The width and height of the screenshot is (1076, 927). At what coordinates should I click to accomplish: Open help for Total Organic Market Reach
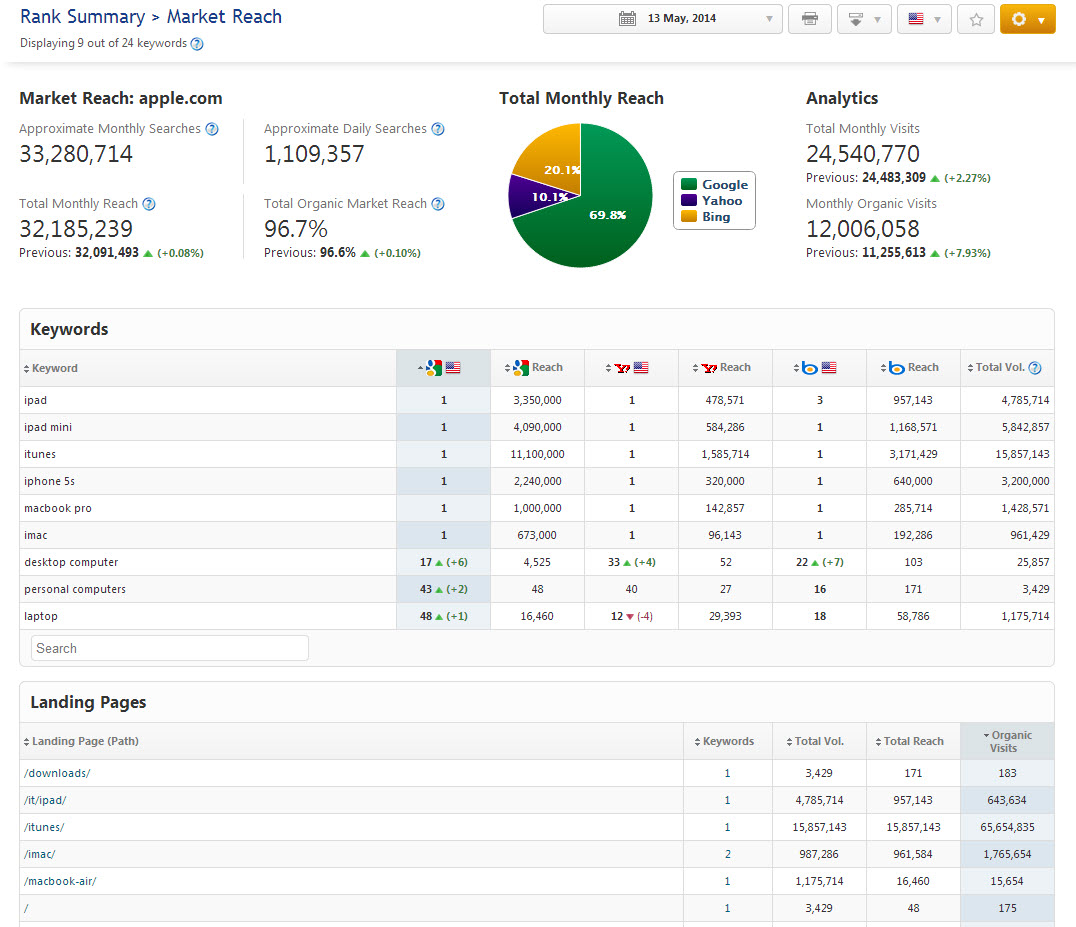pos(438,204)
